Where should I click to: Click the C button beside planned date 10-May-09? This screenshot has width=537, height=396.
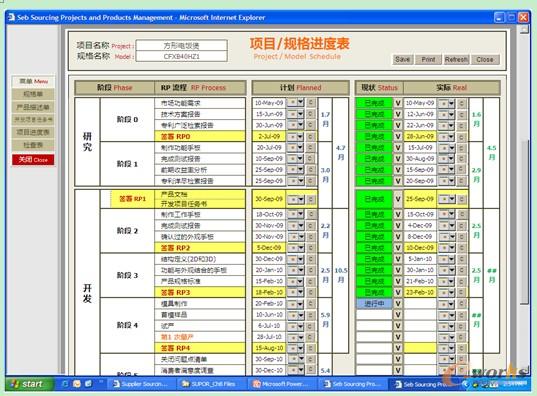click(x=310, y=103)
